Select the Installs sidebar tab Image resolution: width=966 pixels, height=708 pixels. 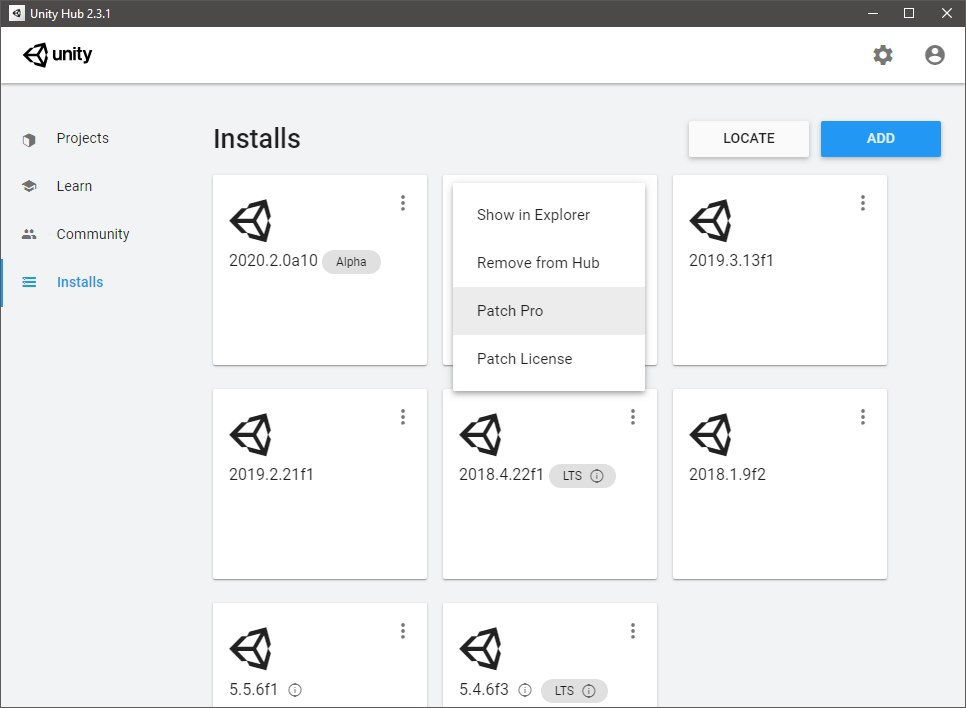tap(80, 282)
